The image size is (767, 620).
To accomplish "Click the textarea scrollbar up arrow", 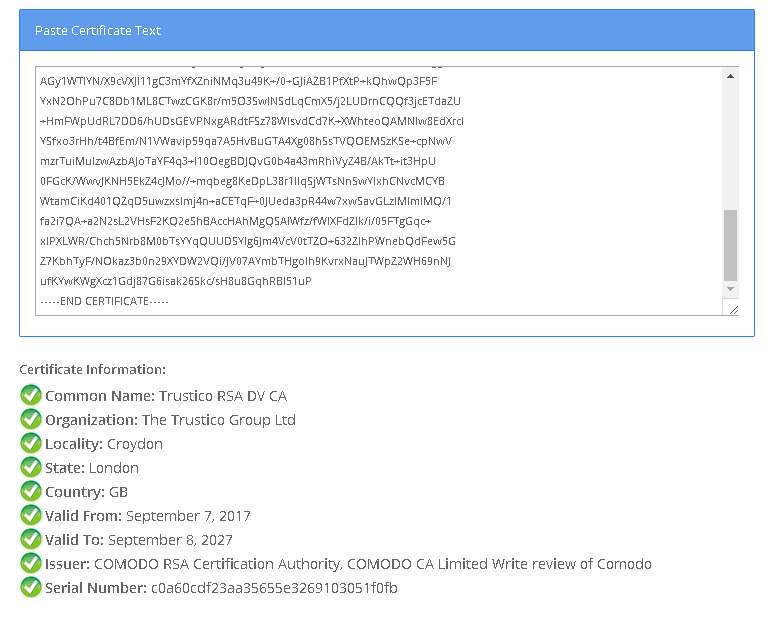I will [730, 76].
